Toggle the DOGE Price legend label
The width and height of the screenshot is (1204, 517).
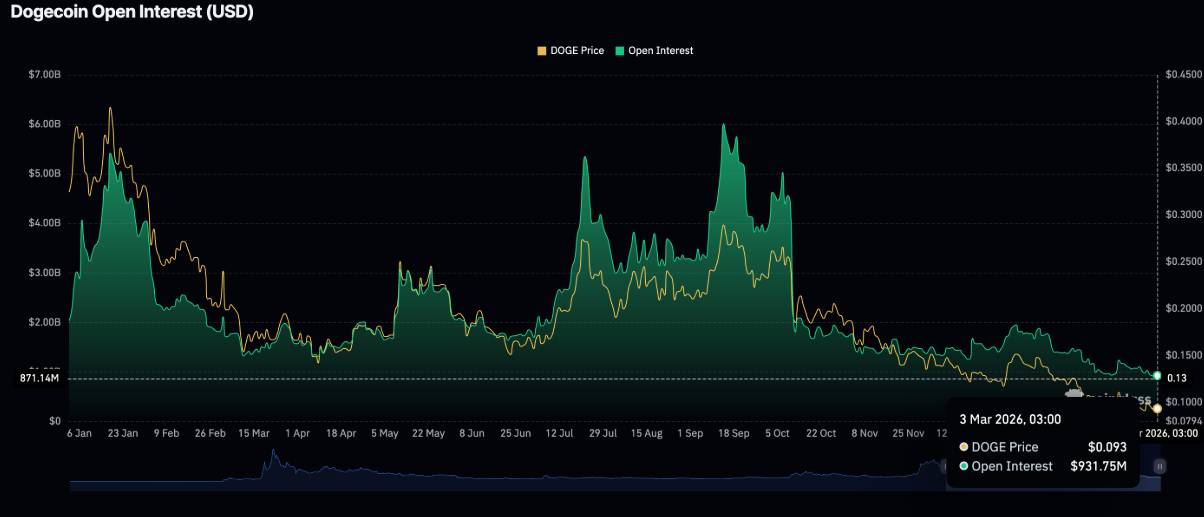click(577, 50)
